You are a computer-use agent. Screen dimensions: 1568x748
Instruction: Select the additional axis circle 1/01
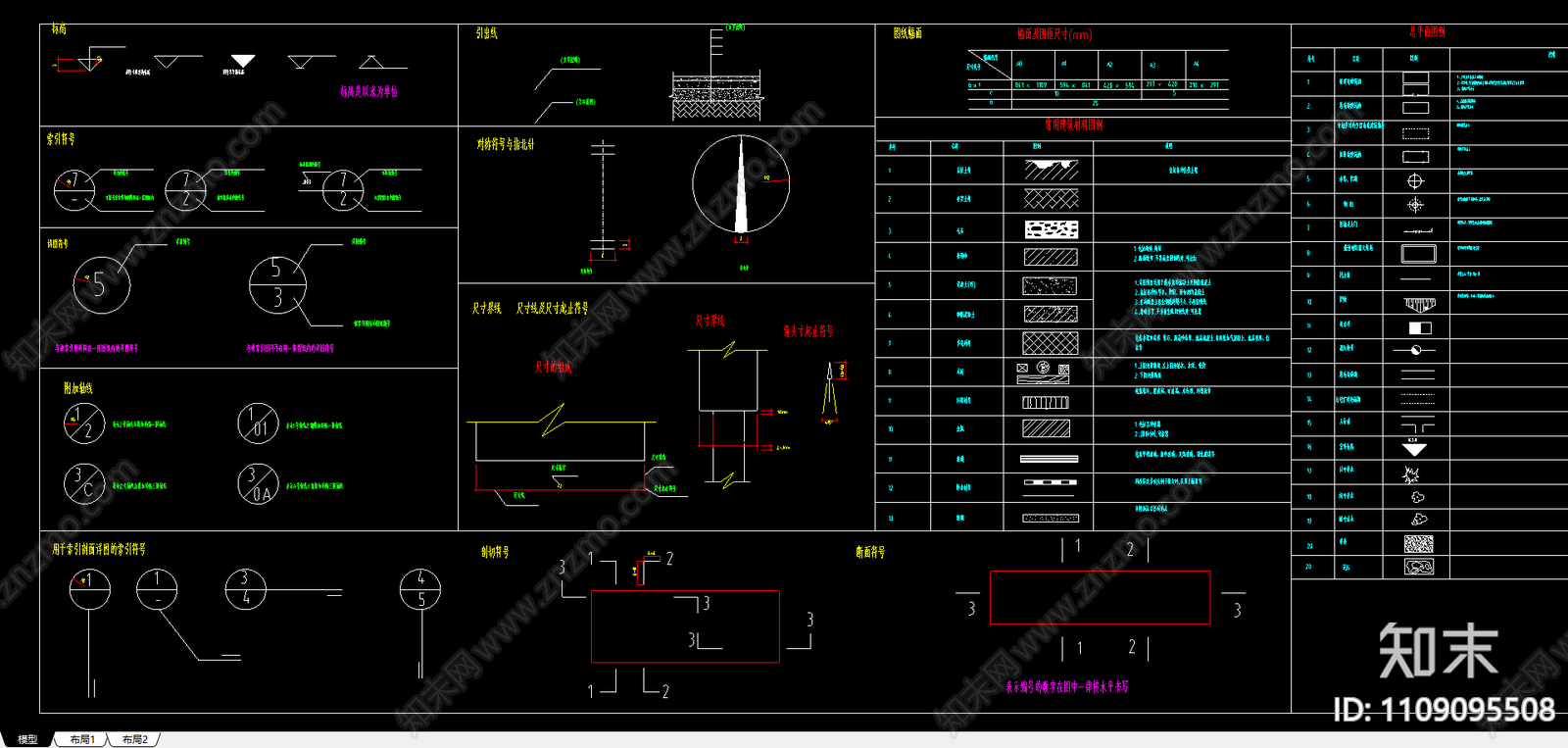(258, 424)
